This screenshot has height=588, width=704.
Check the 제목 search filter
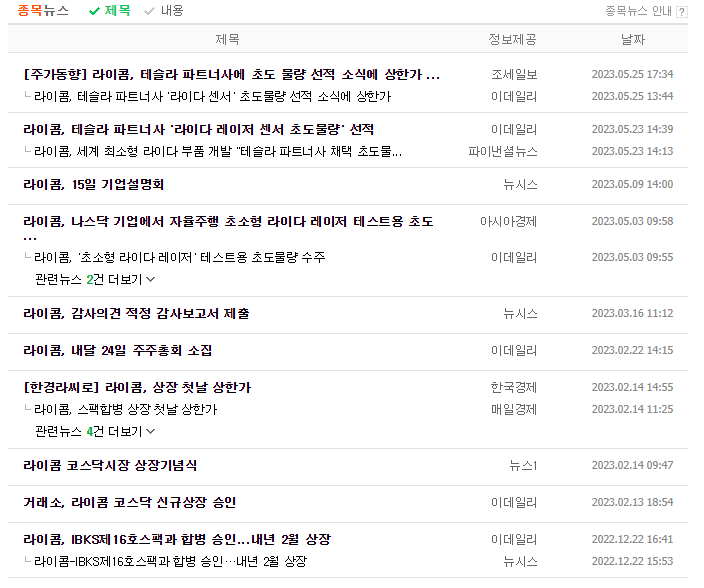tap(110, 11)
